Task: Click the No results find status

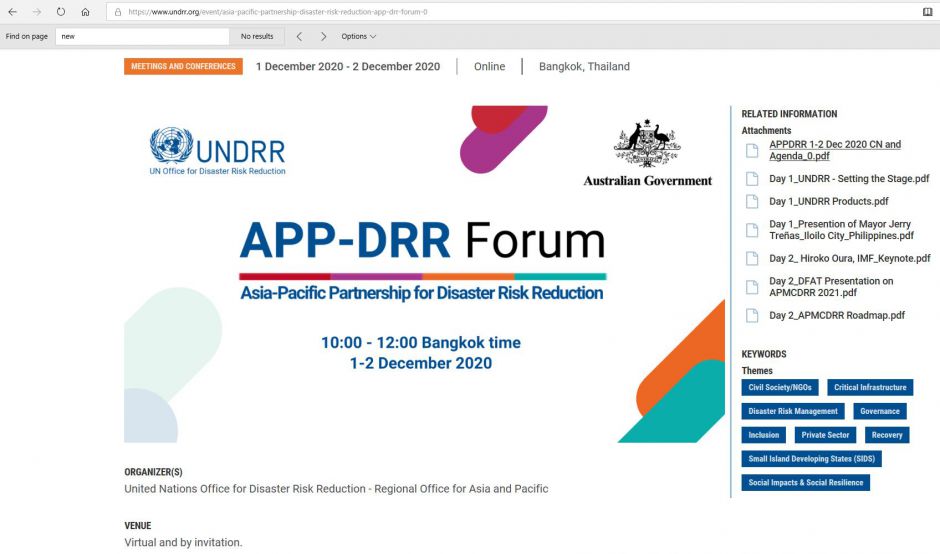Action: [257, 37]
